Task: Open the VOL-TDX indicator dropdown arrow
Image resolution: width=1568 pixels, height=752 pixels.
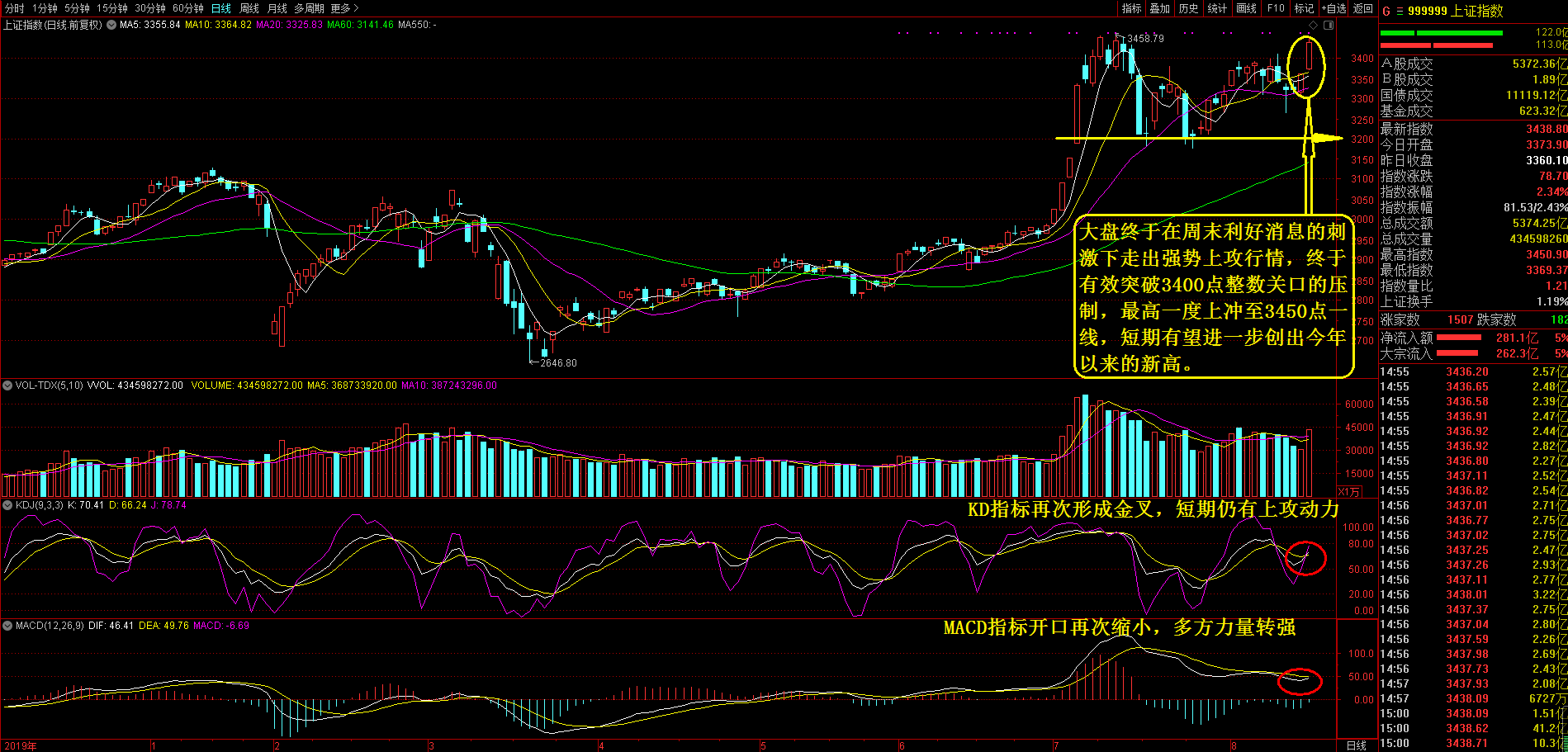Action: pyautogui.click(x=7, y=385)
